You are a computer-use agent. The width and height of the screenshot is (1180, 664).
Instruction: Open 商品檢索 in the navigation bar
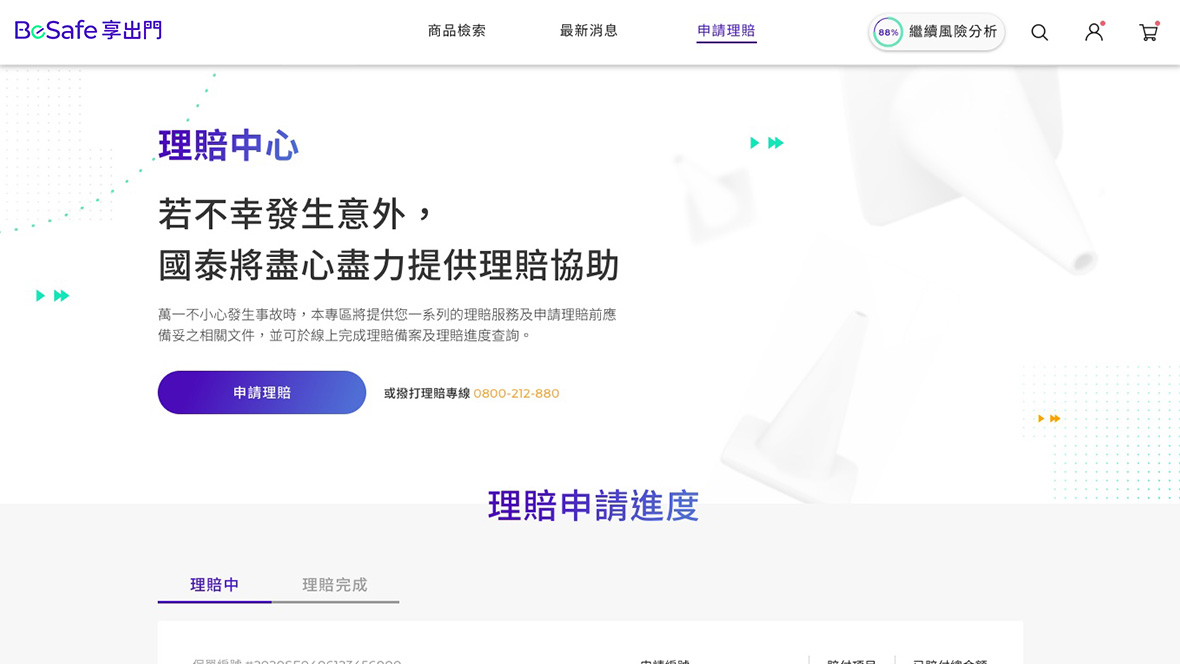tap(457, 31)
